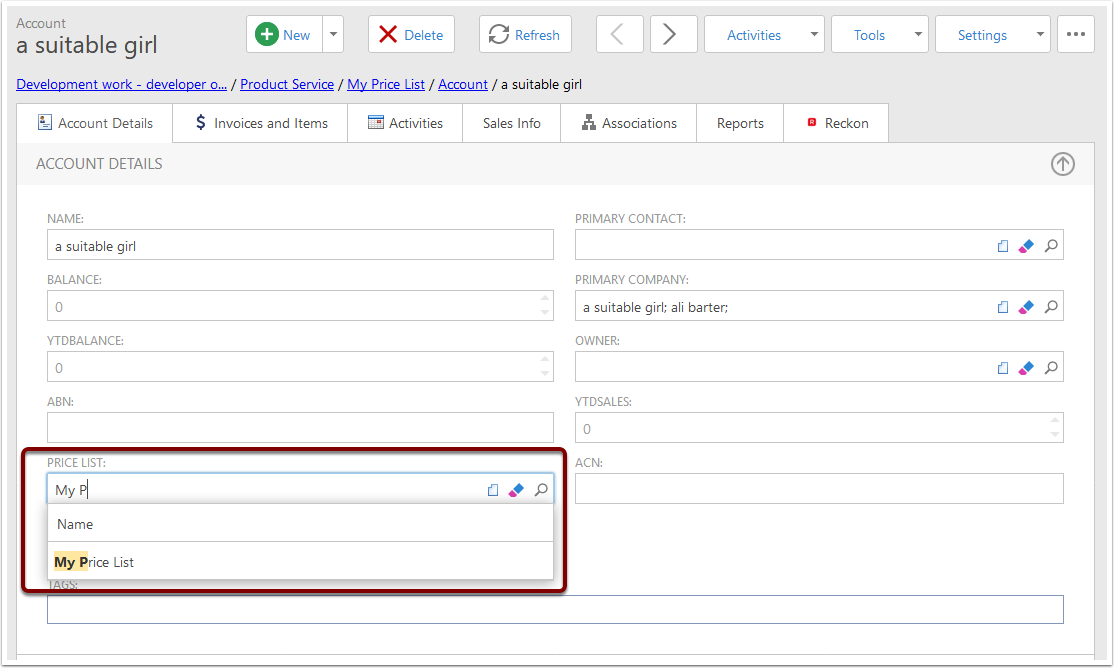The height and width of the screenshot is (668, 1114).
Task: Go to previous record with left arrow
Action: [x=619, y=35]
